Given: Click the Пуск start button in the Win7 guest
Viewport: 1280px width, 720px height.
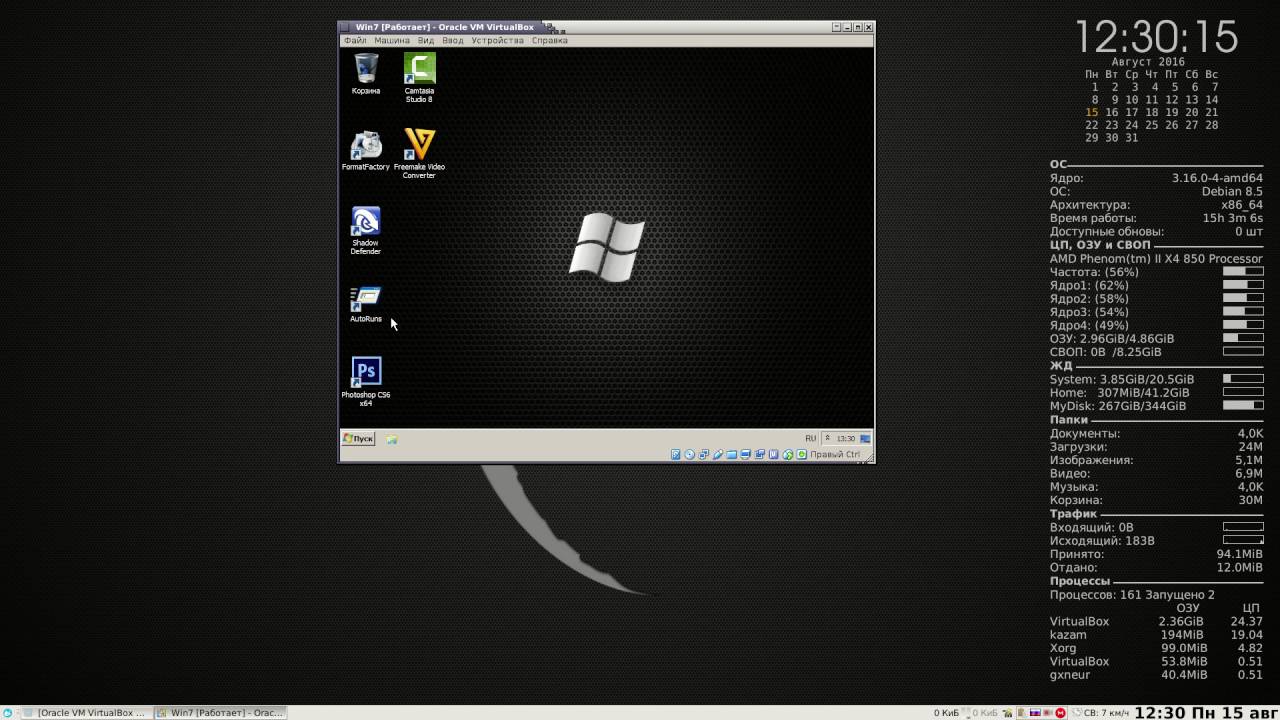Looking at the screenshot, I should (x=358, y=438).
